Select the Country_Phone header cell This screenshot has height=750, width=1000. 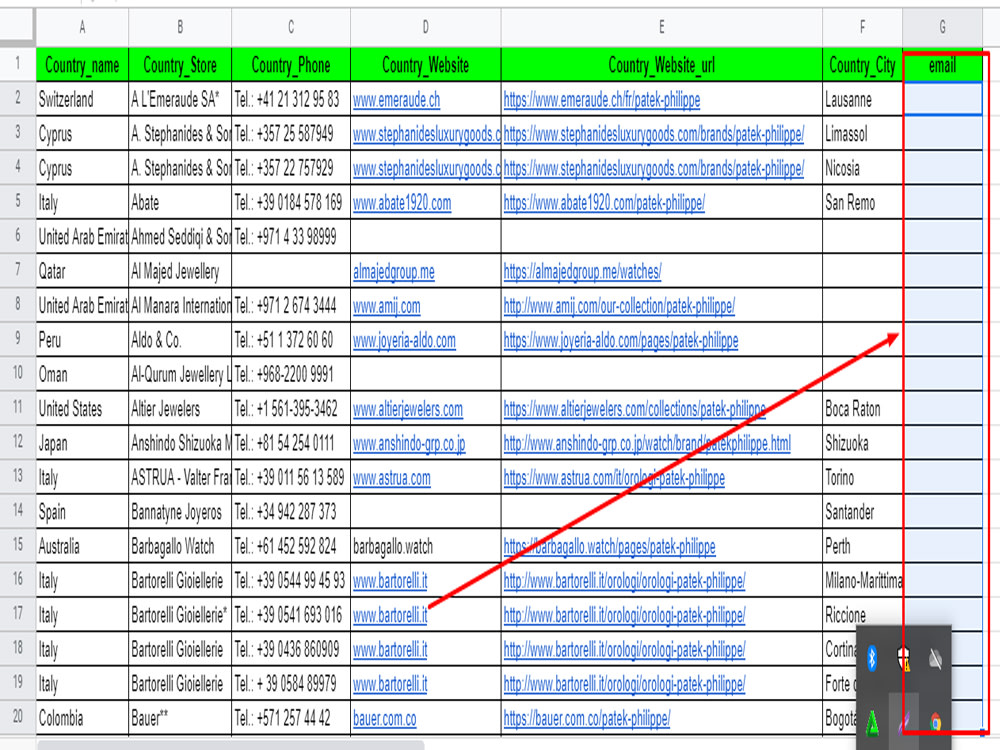(291, 65)
